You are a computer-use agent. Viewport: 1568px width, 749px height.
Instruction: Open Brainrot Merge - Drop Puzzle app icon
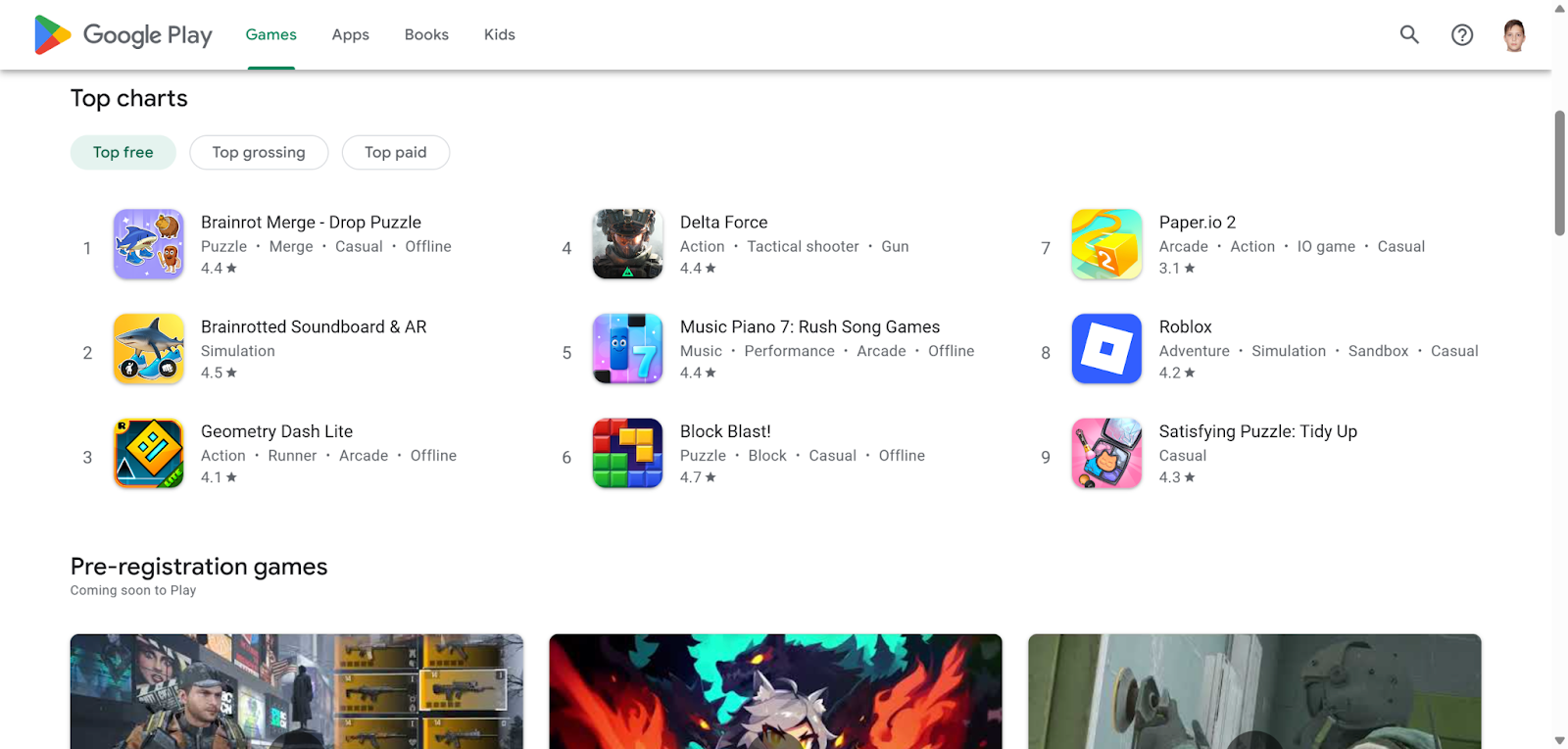(x=149, y=244)
